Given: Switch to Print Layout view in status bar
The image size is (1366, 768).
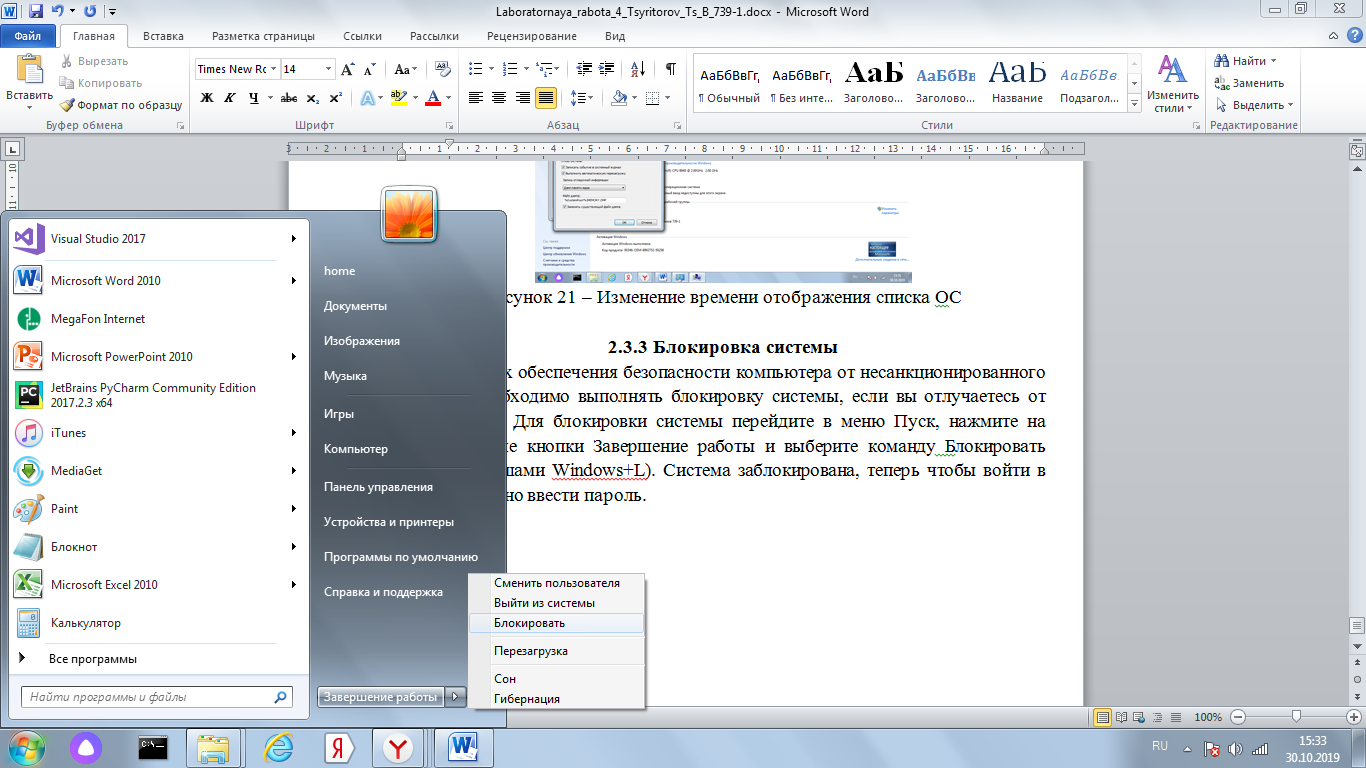Looking at the screenshot, I should (x=1103, y=717).
